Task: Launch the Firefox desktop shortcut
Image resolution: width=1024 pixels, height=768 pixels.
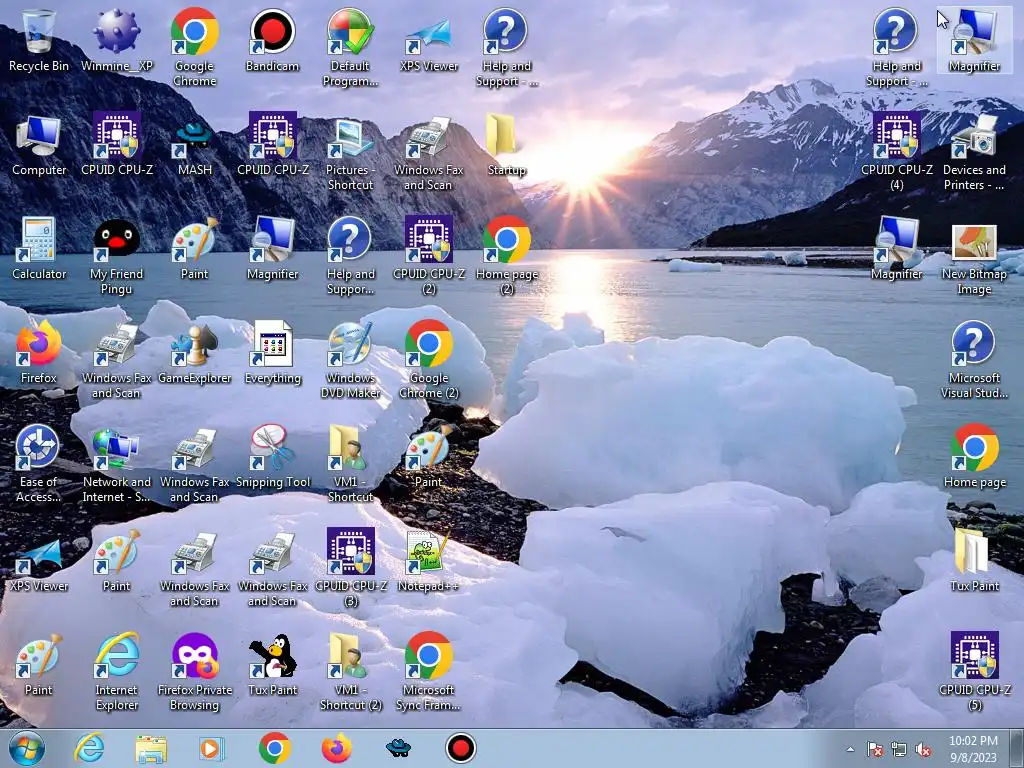Action: click(39, 353)
